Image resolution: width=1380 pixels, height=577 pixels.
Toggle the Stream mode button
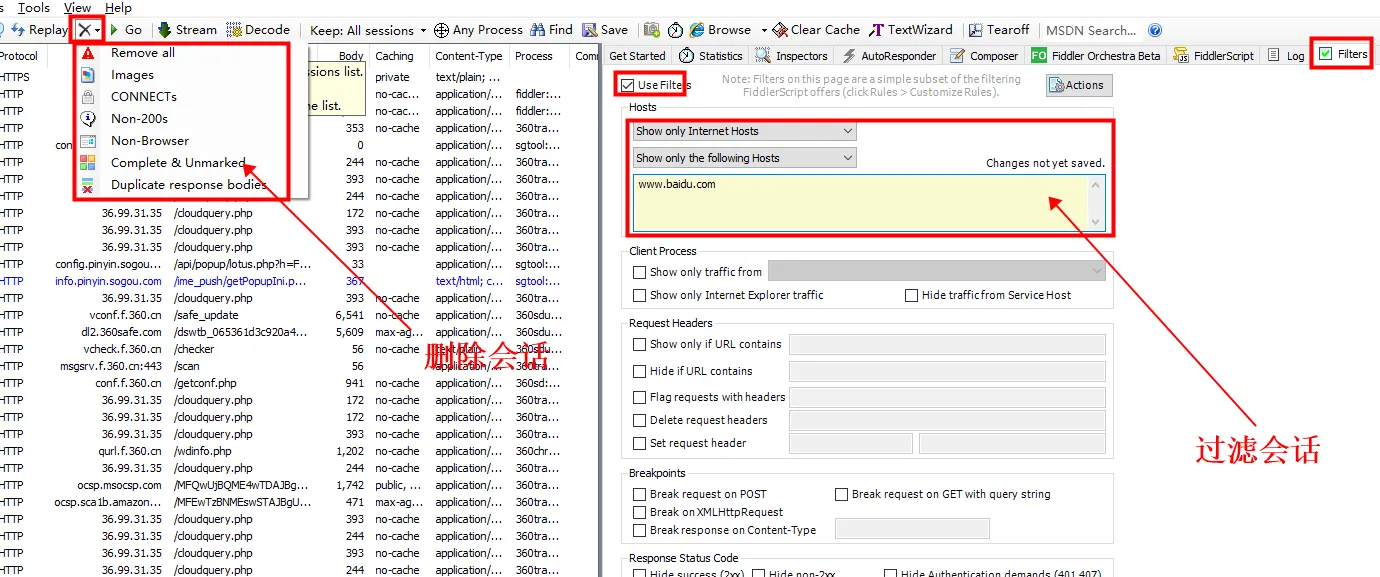click(x=187, y=30)
